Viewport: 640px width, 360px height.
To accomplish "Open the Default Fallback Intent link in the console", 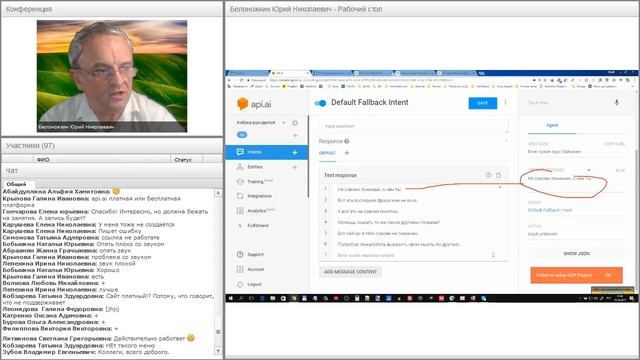I will [x=550, y=210].
